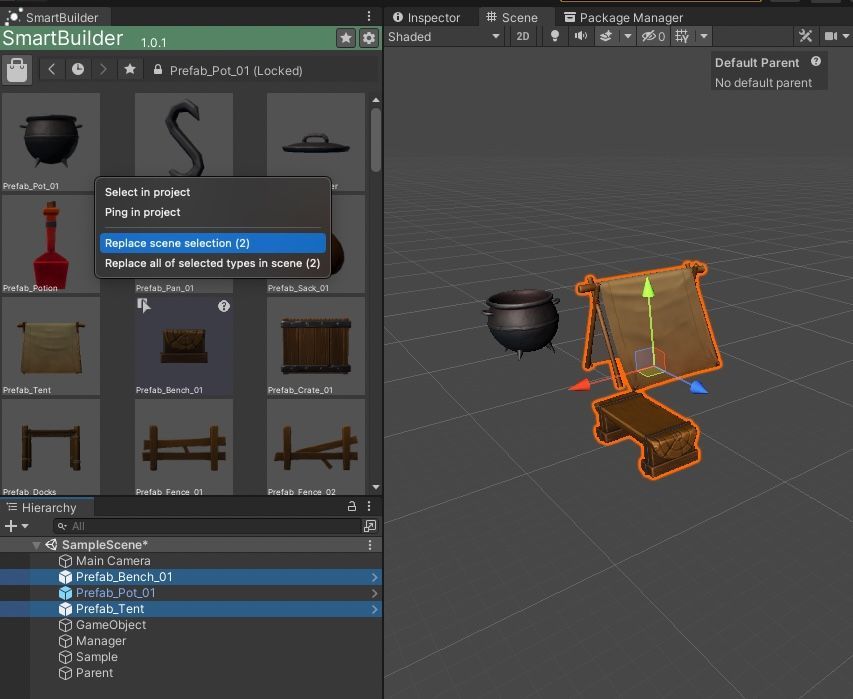Toggle 2D view mode
This screenshot has width=853, height=699.
pos(523,36)
